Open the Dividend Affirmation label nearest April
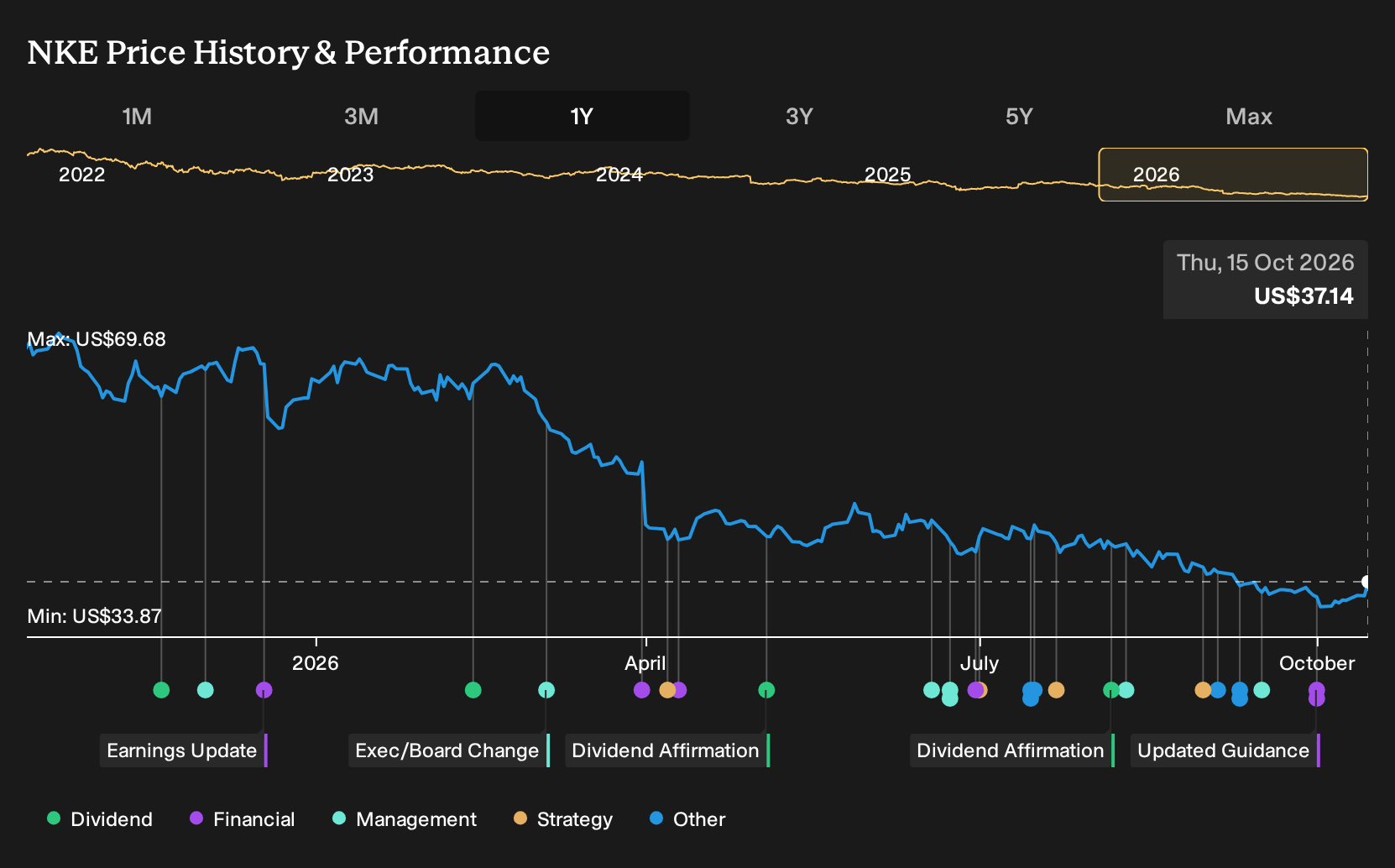 [667, 750]
